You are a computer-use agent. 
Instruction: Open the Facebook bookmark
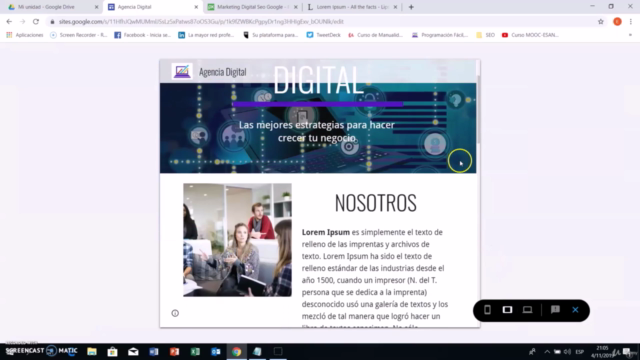pos(142,35)
